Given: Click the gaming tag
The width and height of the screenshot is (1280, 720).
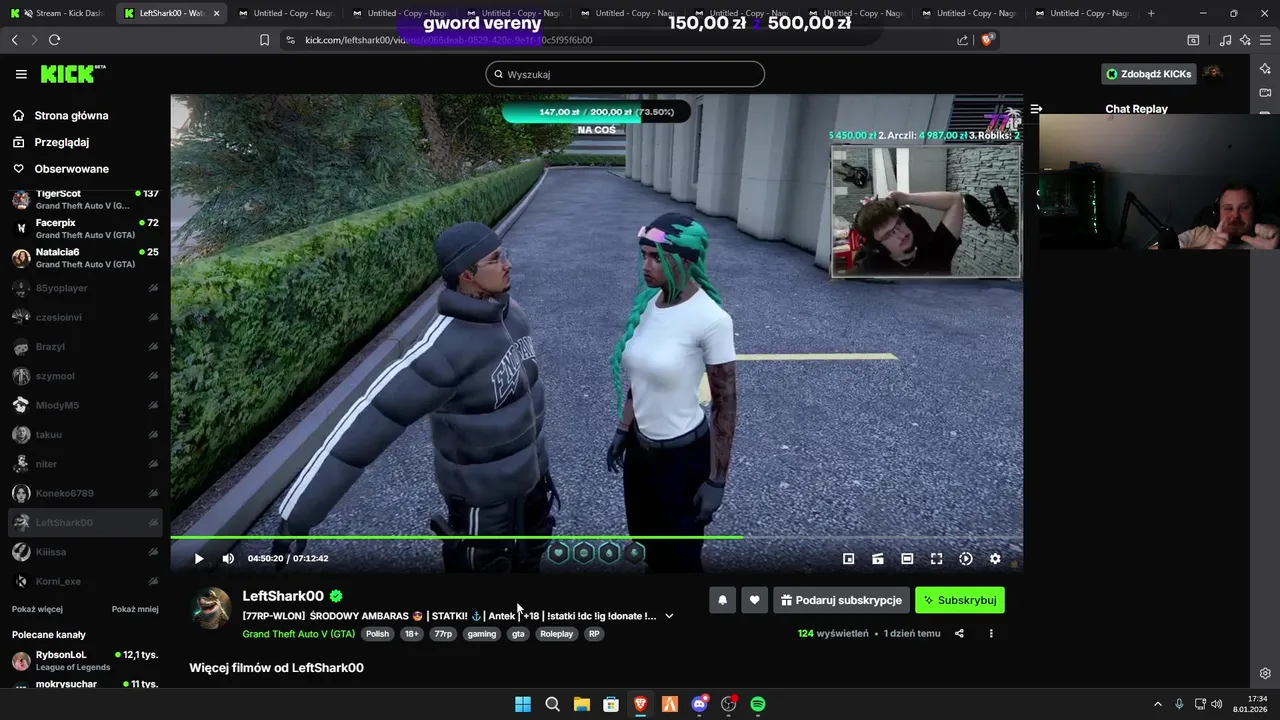Looking at the screenshot, I should click(x=481, y=634).
